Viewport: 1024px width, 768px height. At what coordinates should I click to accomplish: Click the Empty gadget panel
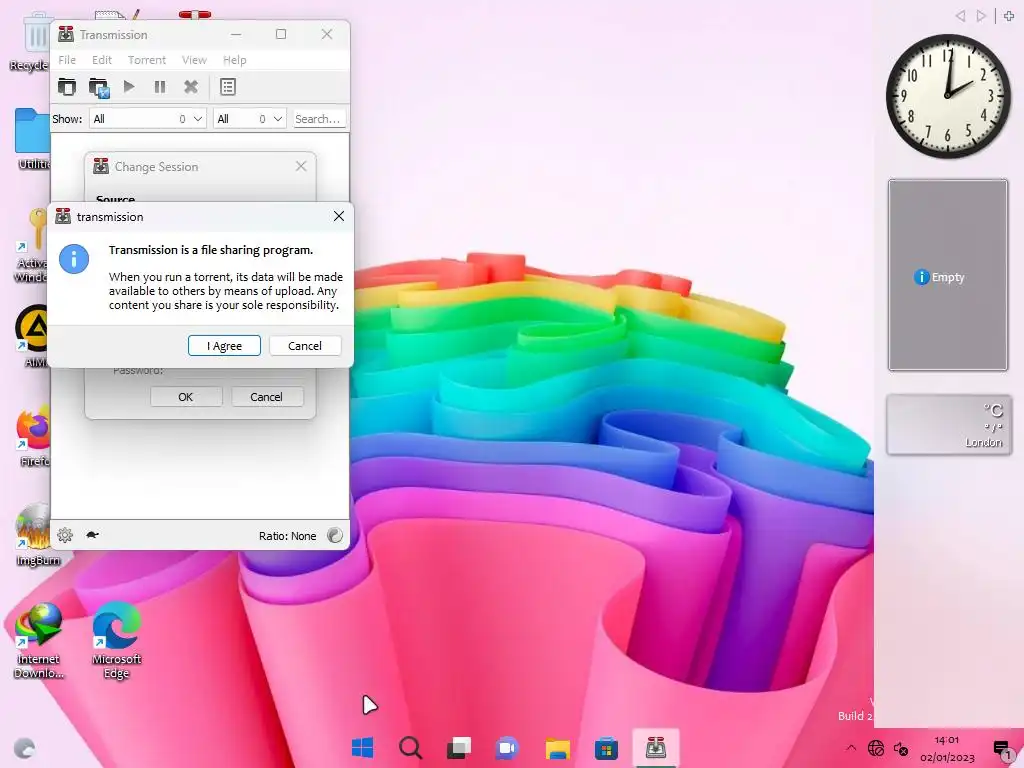(948, 275)
